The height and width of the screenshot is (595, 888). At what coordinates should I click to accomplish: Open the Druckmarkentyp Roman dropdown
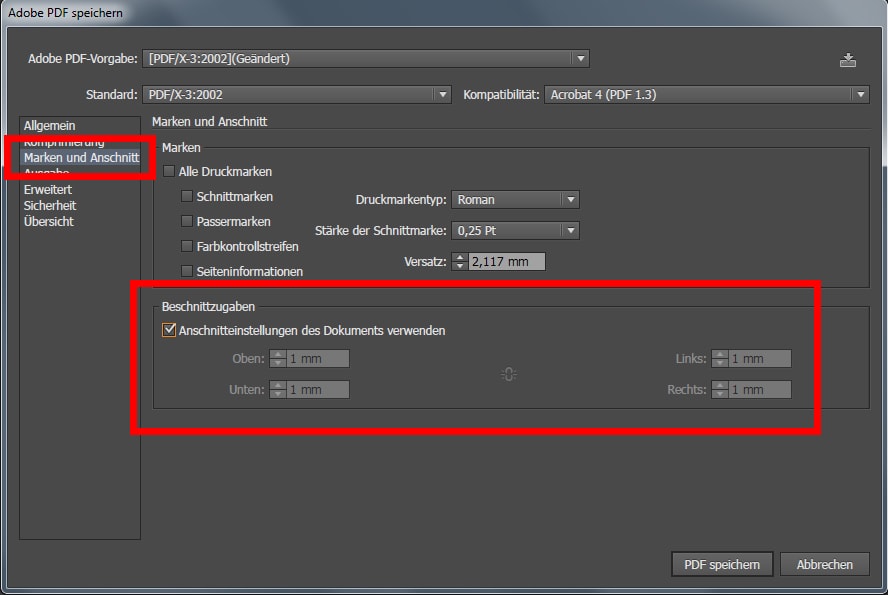(515, 199)
